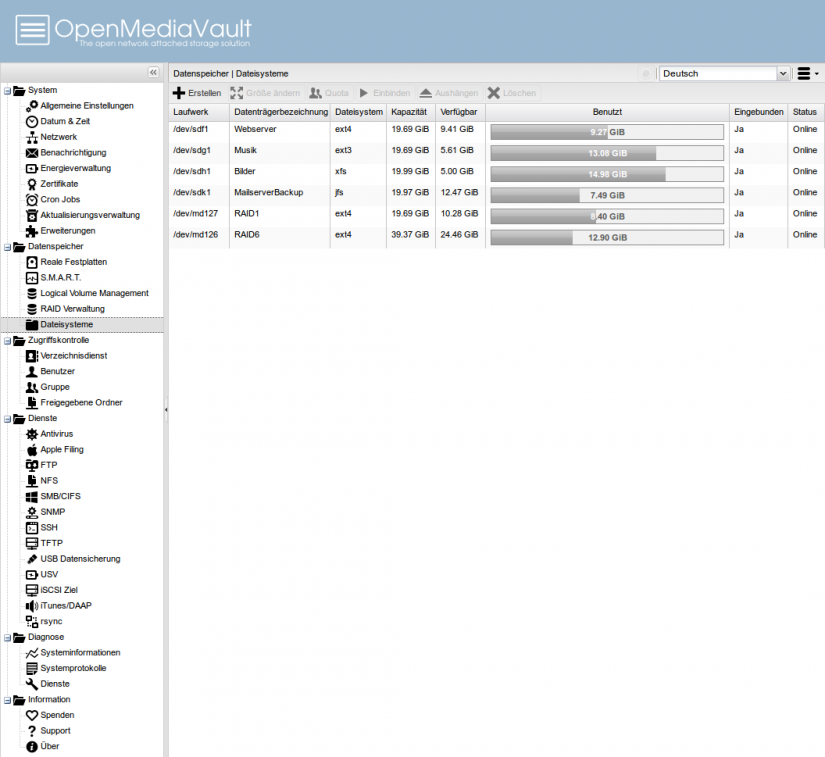Click the Musik row usage bar
Viewport: 825px width, 757px height.
click(x=607, y=150)
